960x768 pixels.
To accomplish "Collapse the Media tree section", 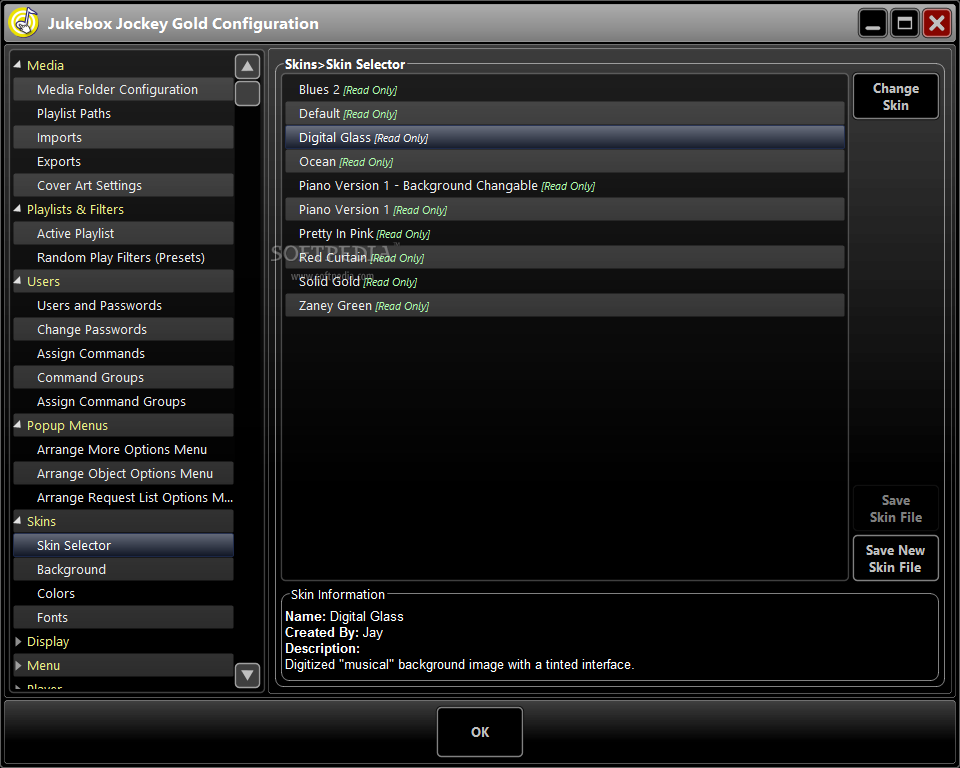I will tap(17, 64).
